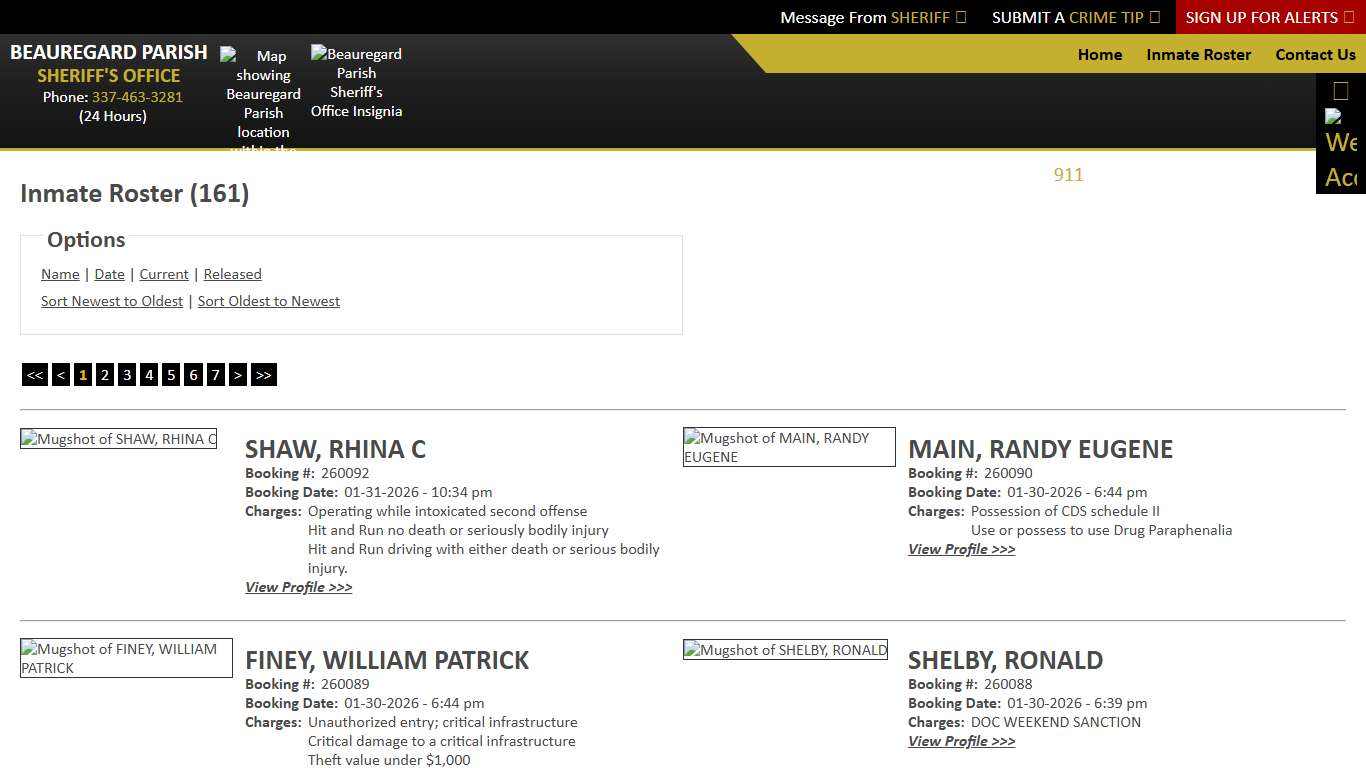View profile of SHAW, RHINA C

298,587
